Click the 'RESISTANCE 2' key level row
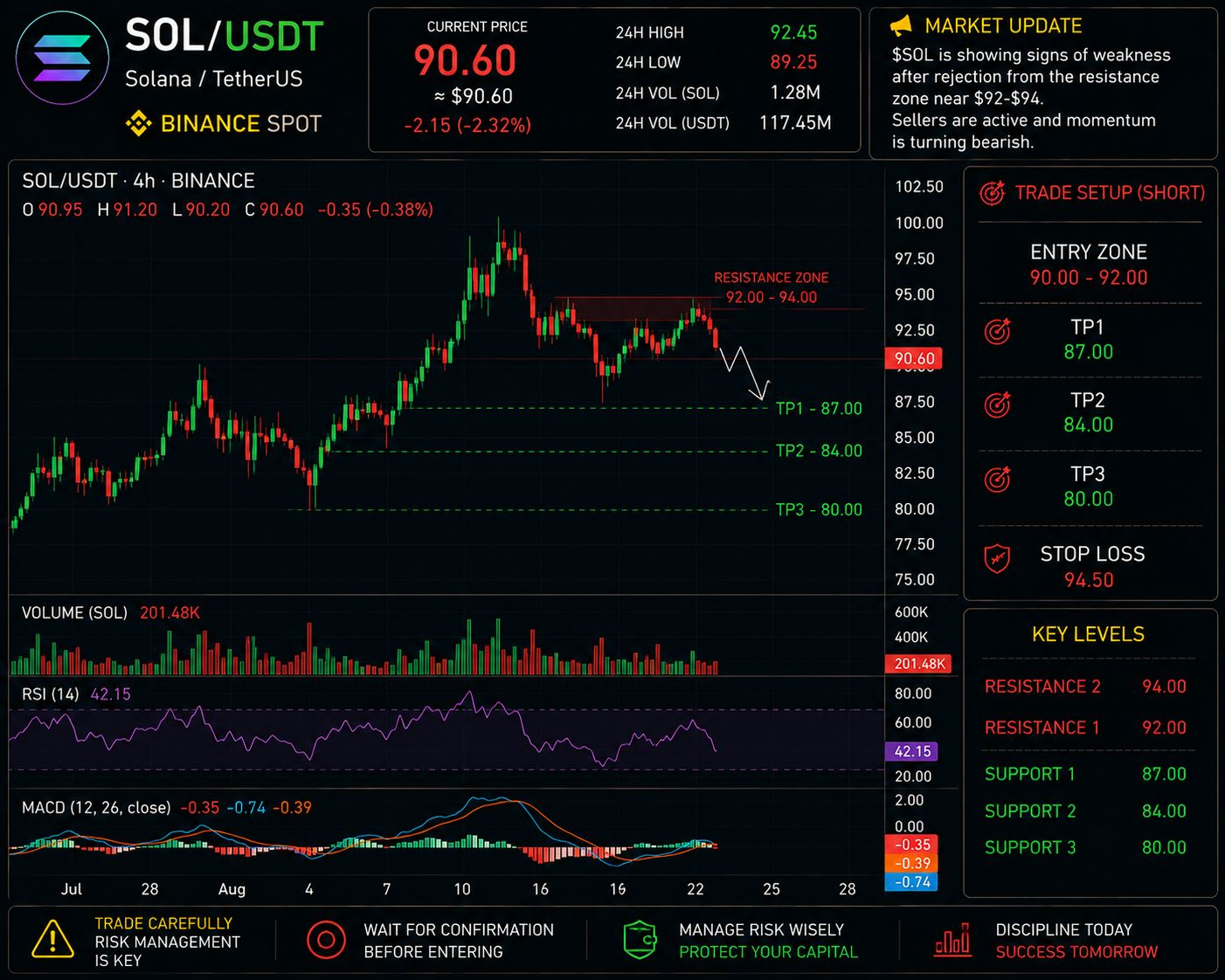 click(x=1086, y=687)
